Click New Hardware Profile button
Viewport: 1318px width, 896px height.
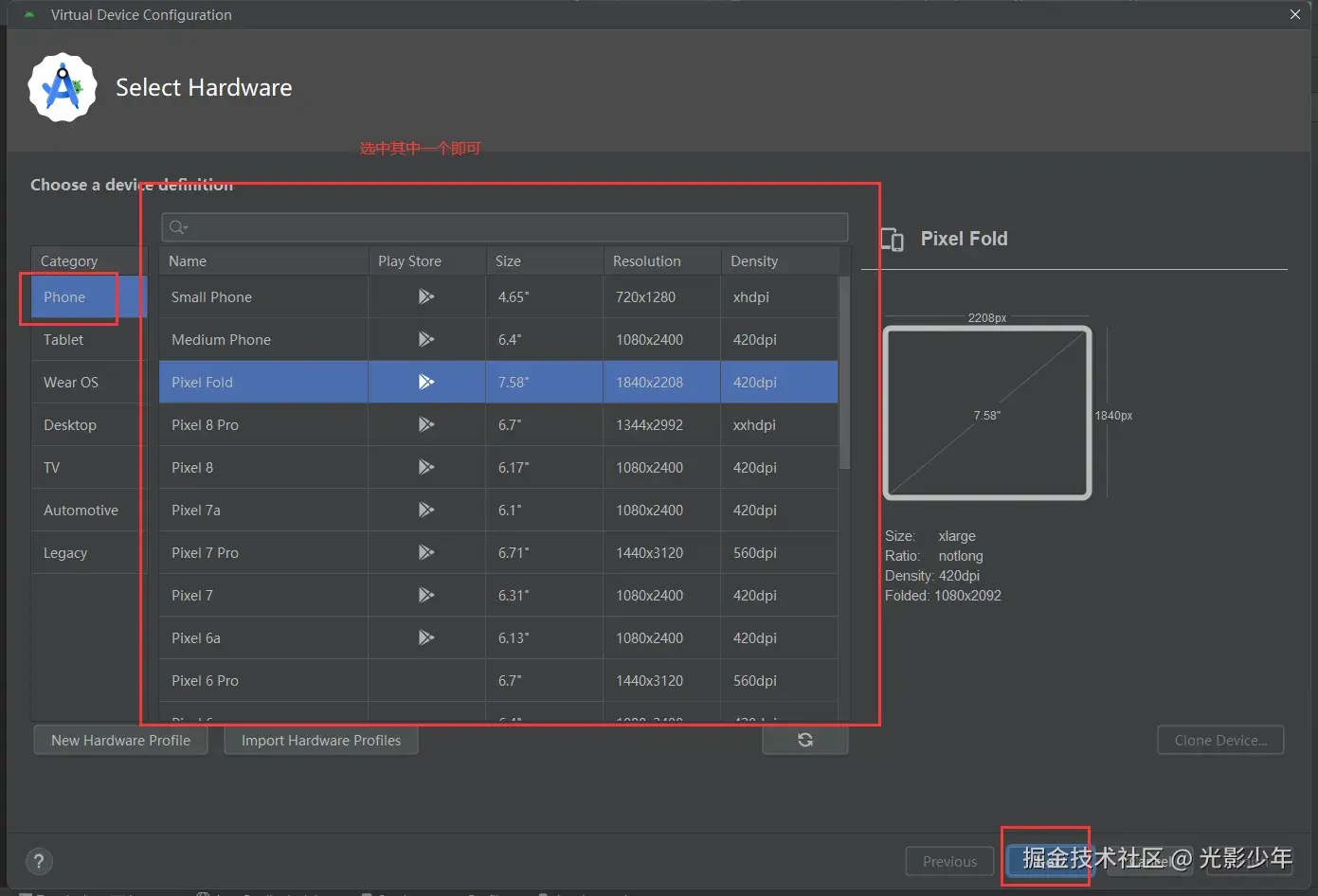tap(120, 740)
